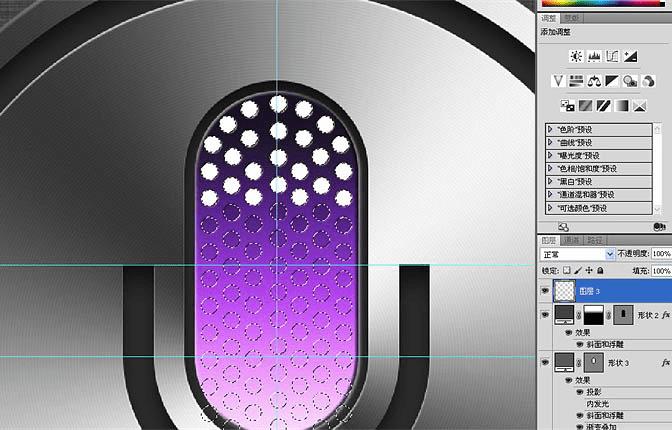Enable lock all (padlock icon)

point(600,271)
